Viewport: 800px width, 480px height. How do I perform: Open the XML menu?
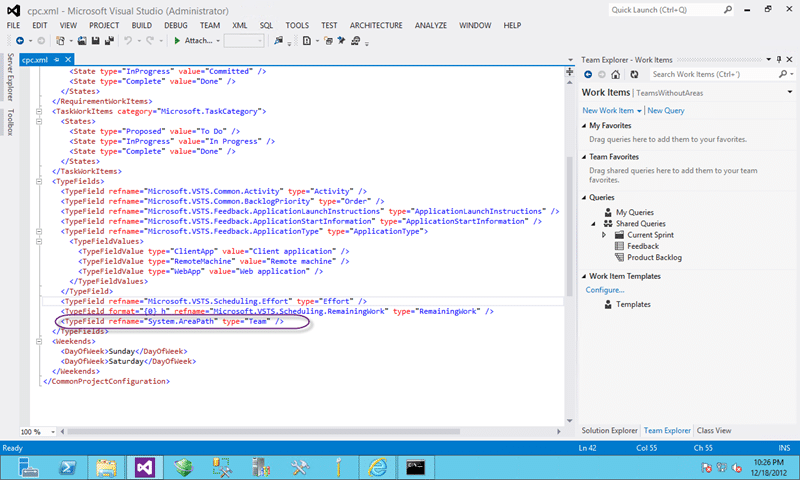(x=240, y=25)
